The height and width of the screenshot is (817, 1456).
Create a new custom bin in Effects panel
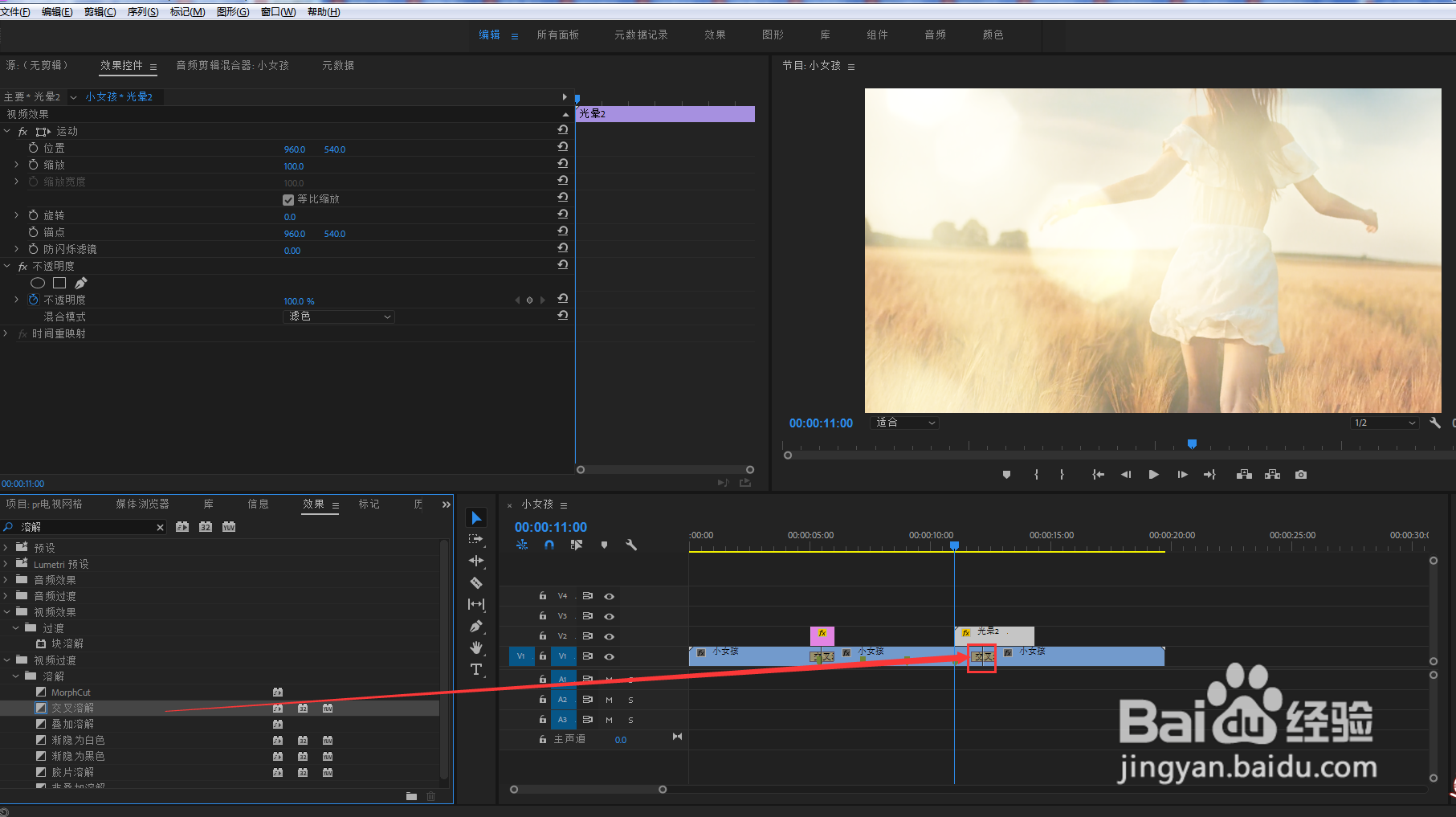(x=411, y=796)
